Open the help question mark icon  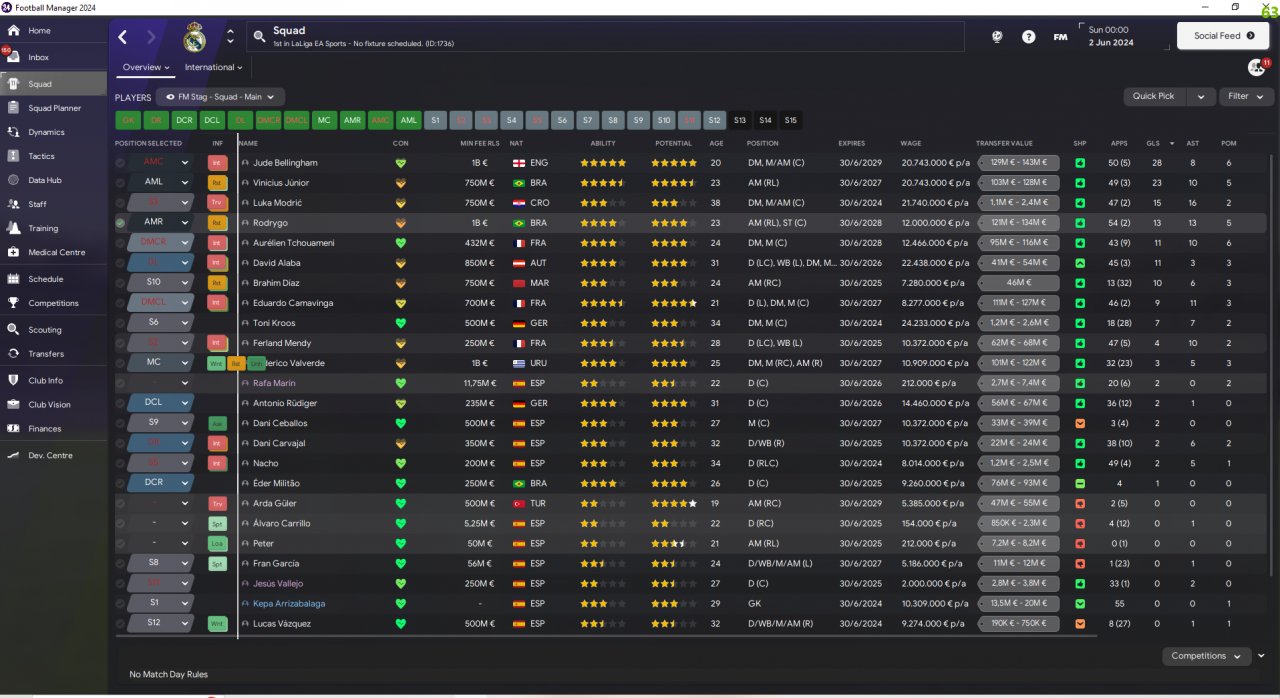pyautogui.click(x=1029, y=37)
